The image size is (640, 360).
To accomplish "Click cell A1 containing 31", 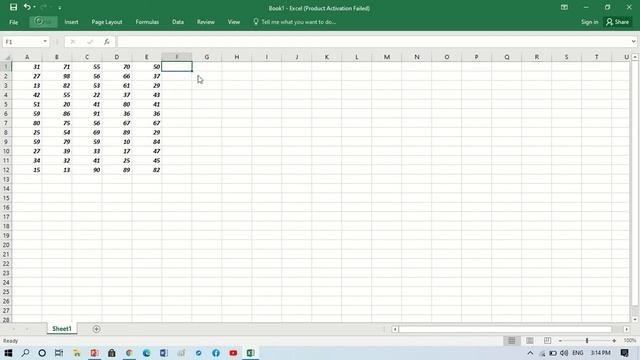I will tap(27, 67).
